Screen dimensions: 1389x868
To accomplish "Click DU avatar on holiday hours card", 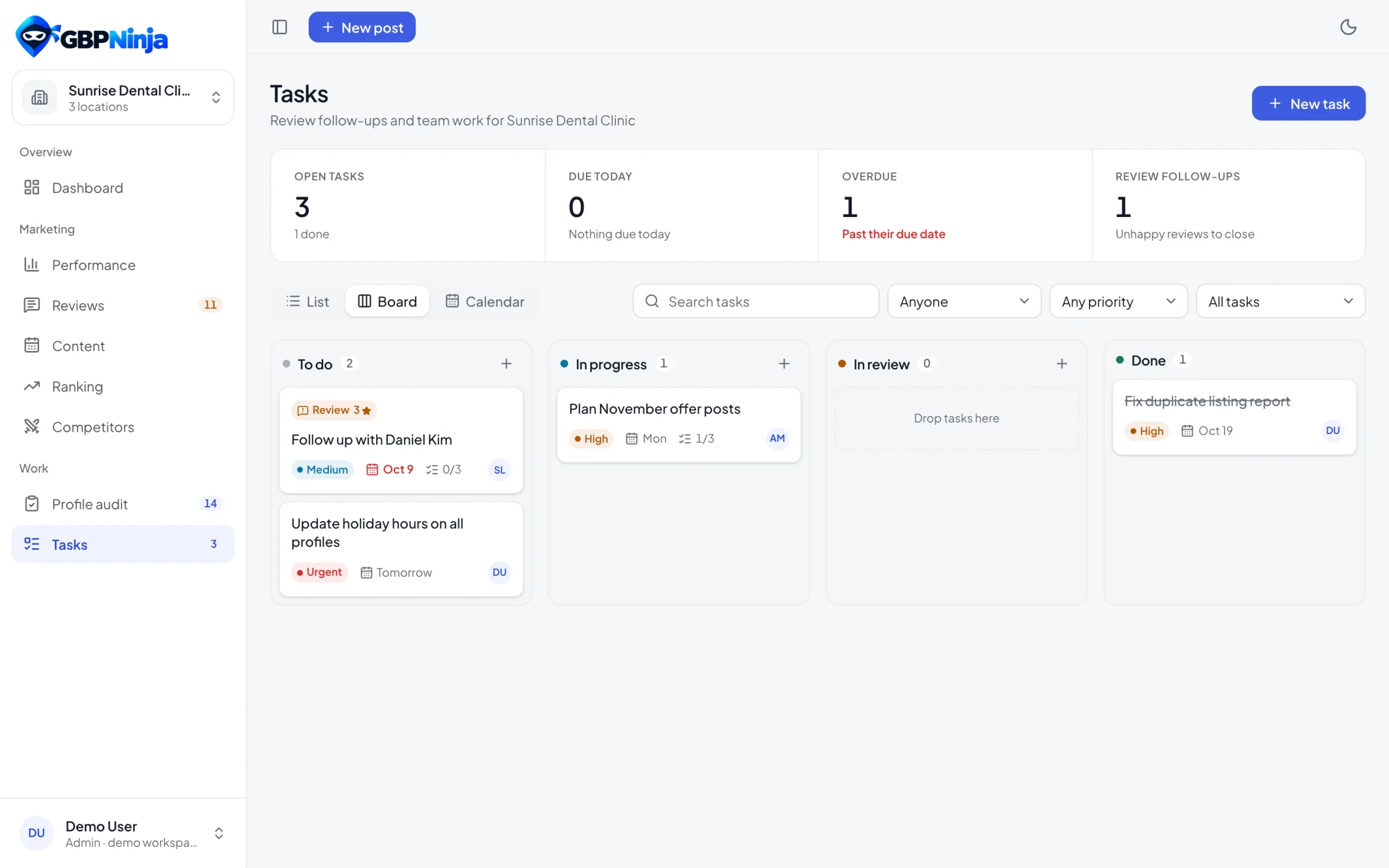I will tap(499, 572).
